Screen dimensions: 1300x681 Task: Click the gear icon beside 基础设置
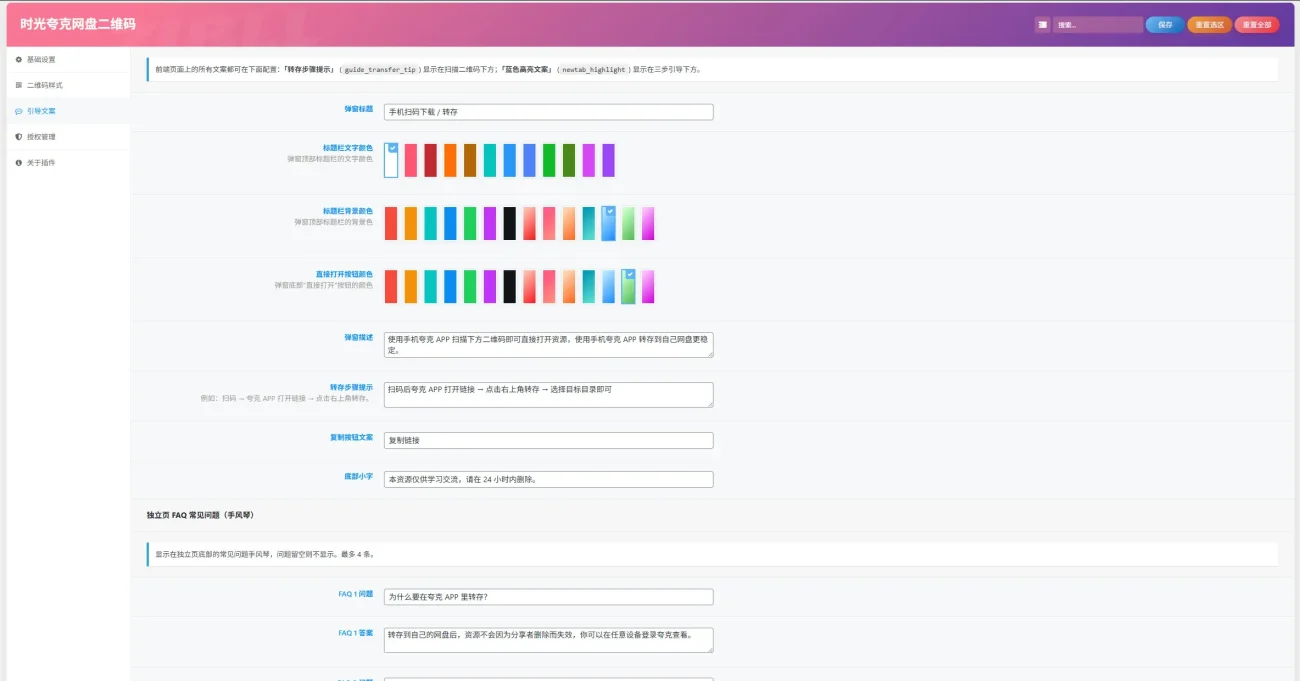pyautogui.click(x=18, y=59)
